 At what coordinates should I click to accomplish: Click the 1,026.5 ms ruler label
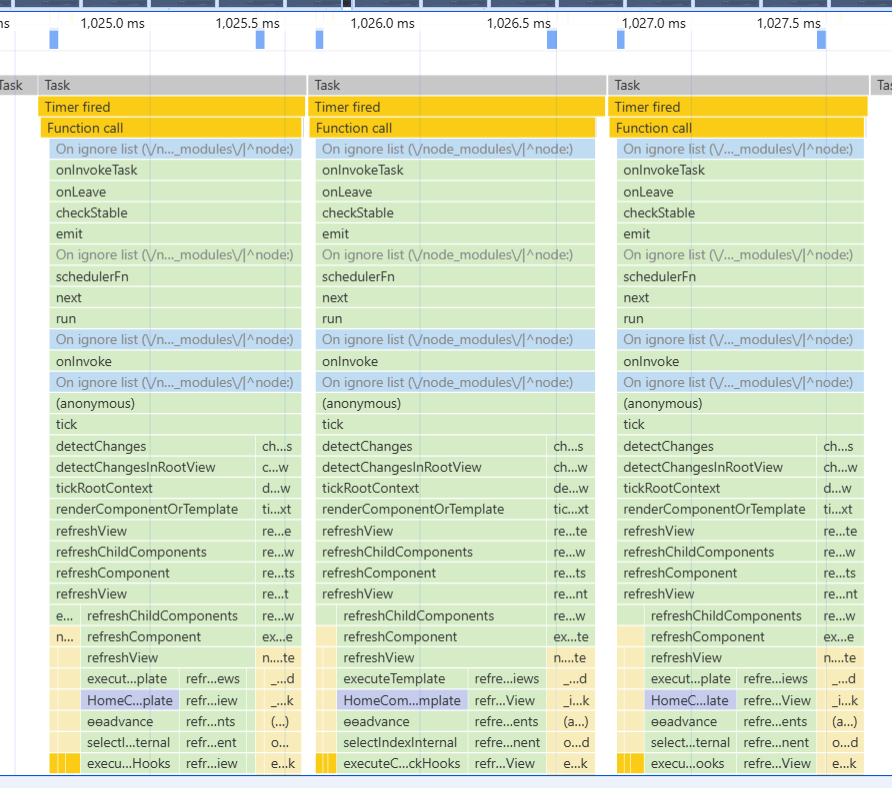[518, 23]
